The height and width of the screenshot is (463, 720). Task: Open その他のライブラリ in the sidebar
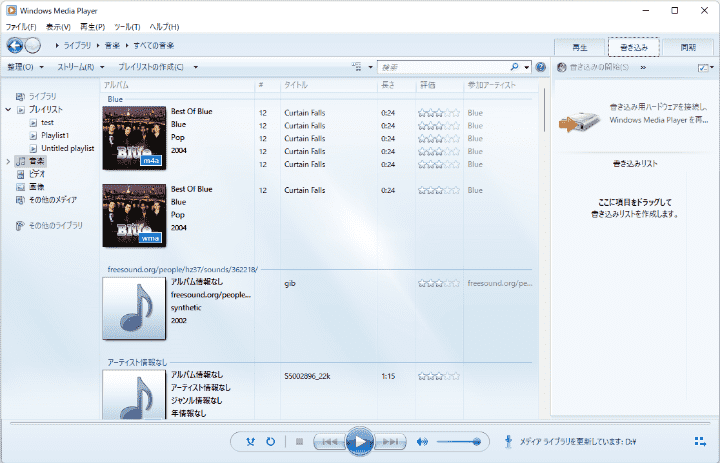click(x=56, y=226)
